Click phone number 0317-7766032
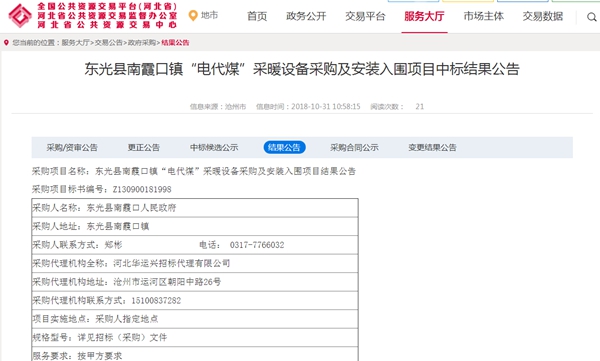Viewport: 600px width, 361px height. pyautogui.click(x=257, y=245)
